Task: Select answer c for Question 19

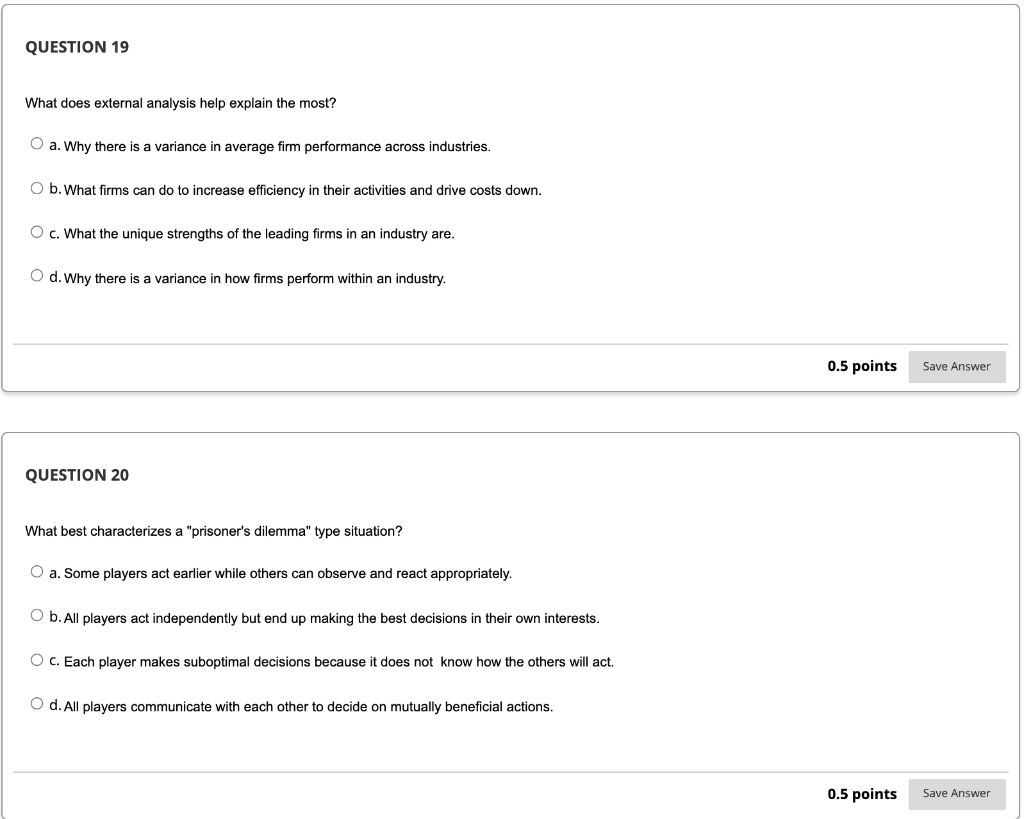Action: pos(37,231)
